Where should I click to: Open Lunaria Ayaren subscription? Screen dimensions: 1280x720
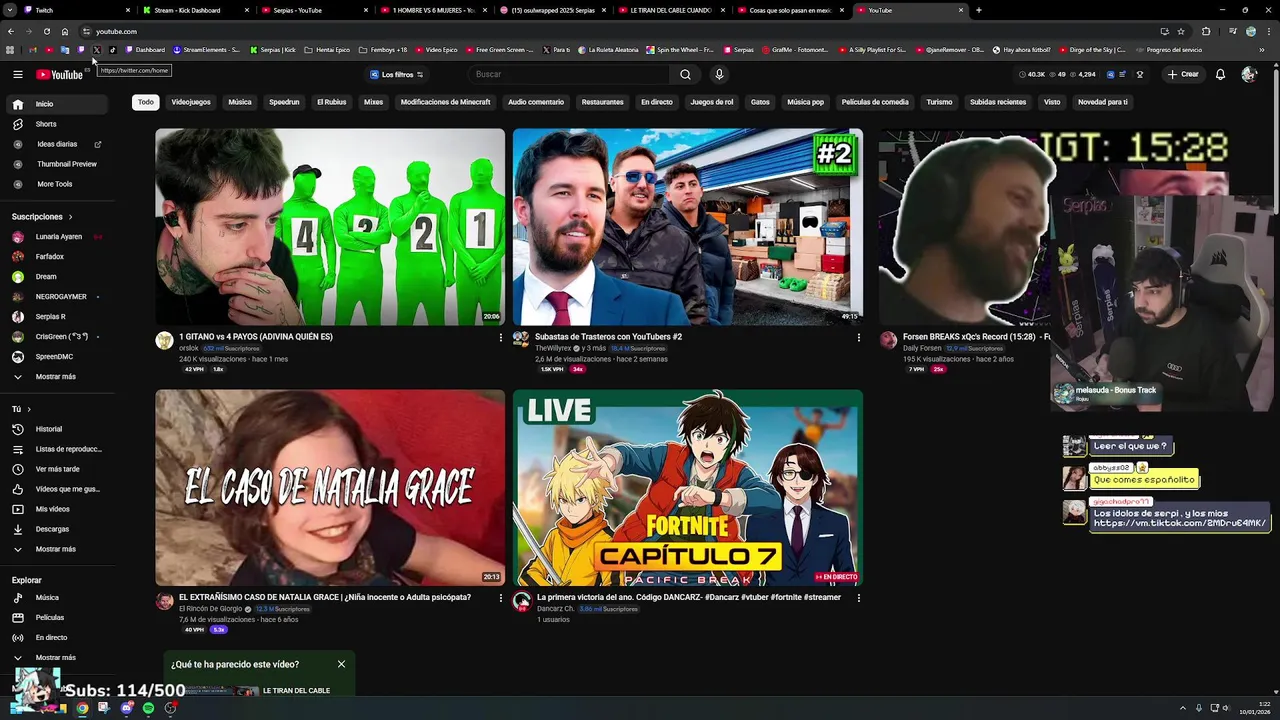tap(58, 237)
